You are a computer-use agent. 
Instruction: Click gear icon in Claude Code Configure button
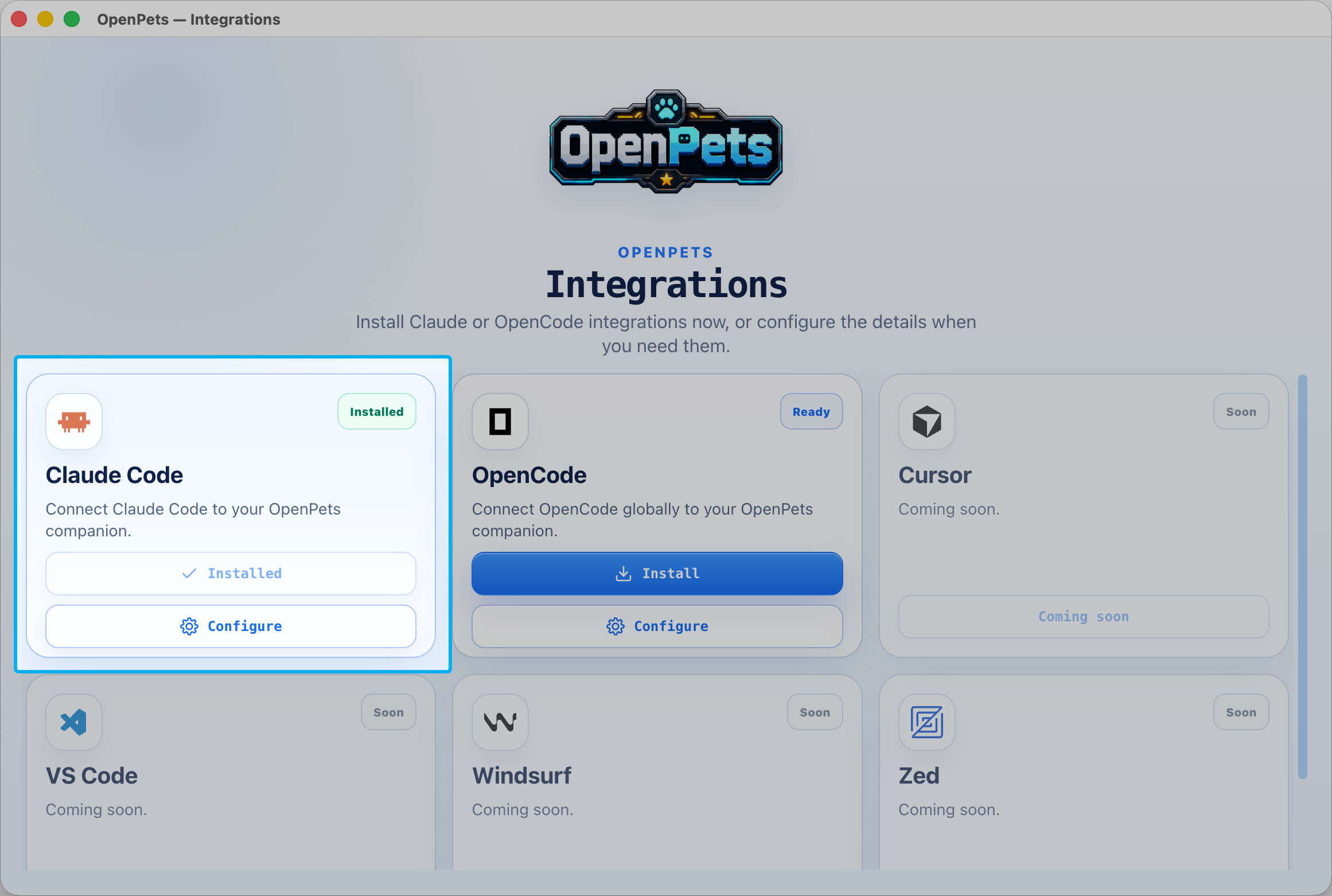point(189,626)
